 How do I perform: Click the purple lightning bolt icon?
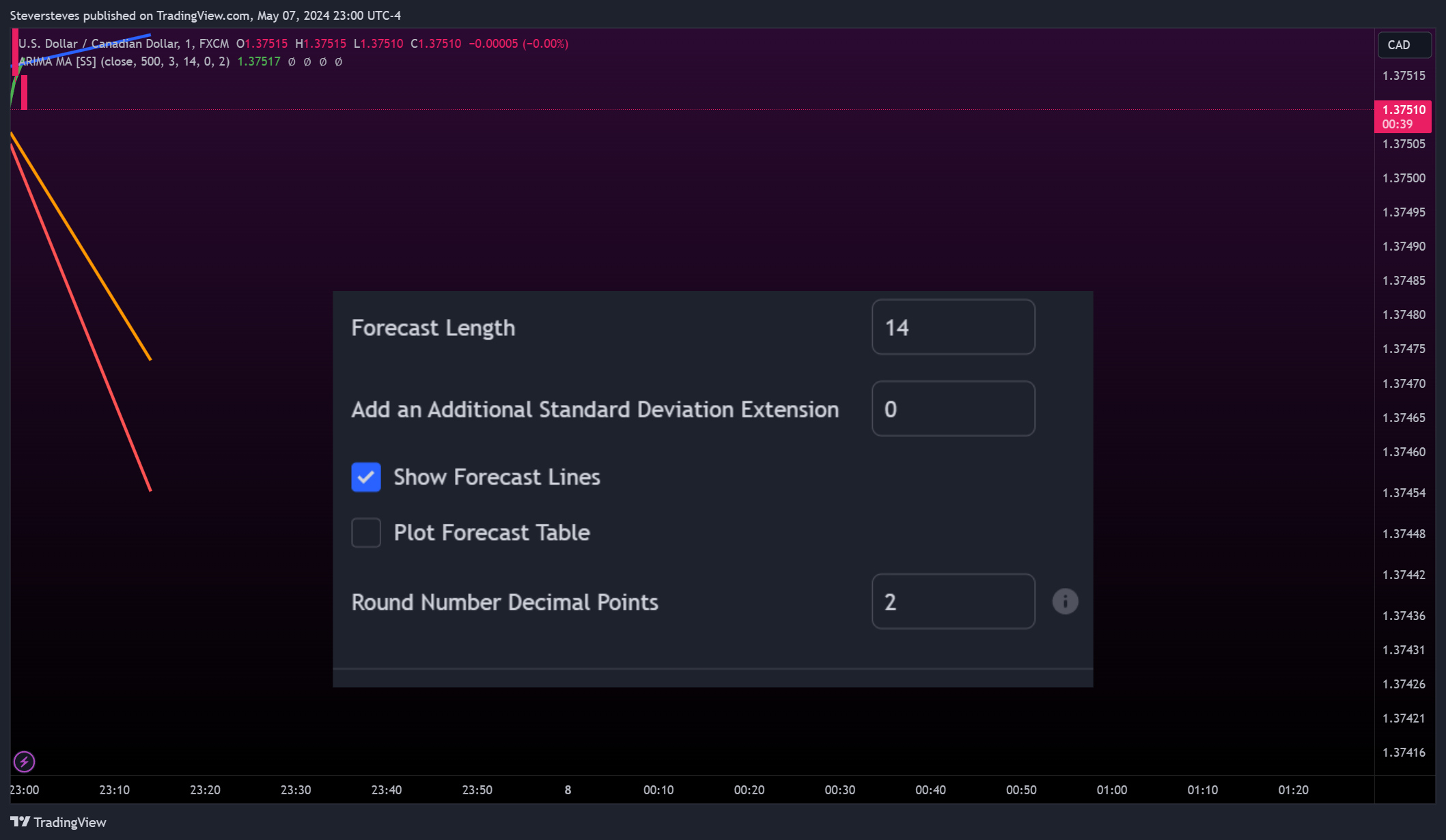click(24, 761)
